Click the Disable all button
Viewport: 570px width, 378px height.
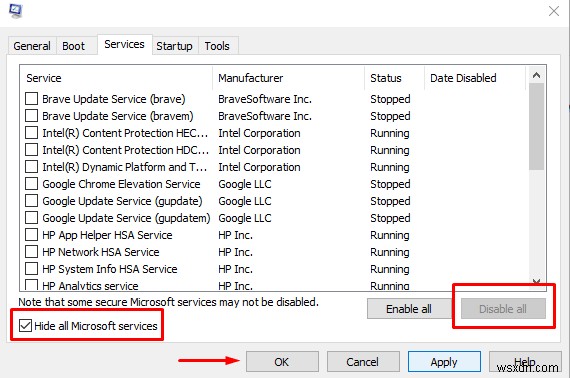[x=503, y=309]
